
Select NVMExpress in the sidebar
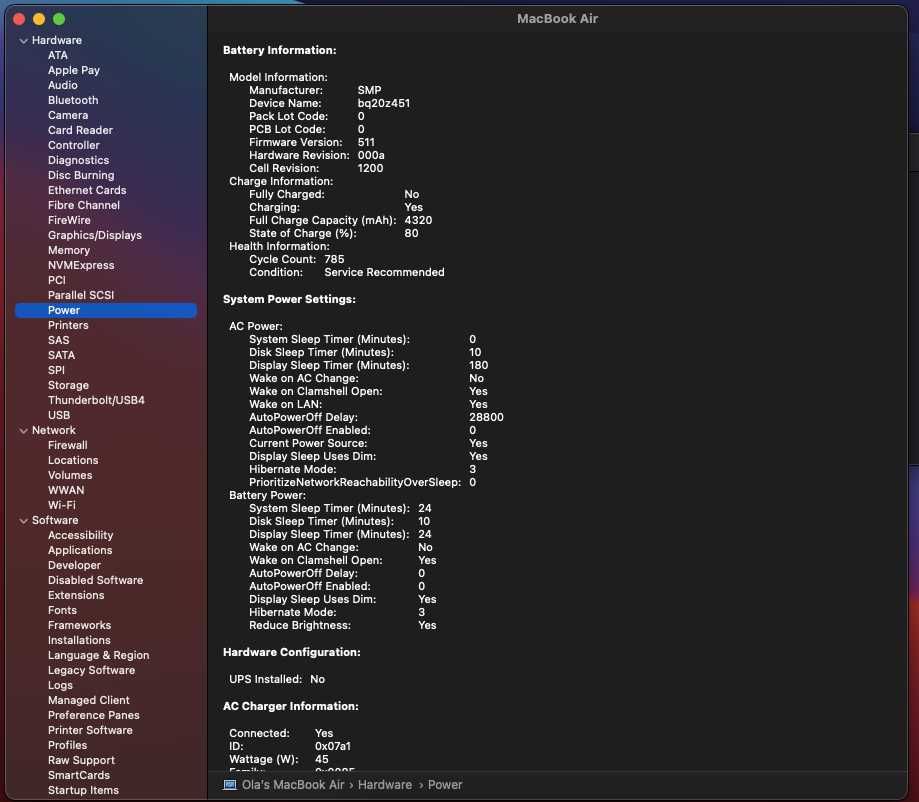tap(81, 265)
